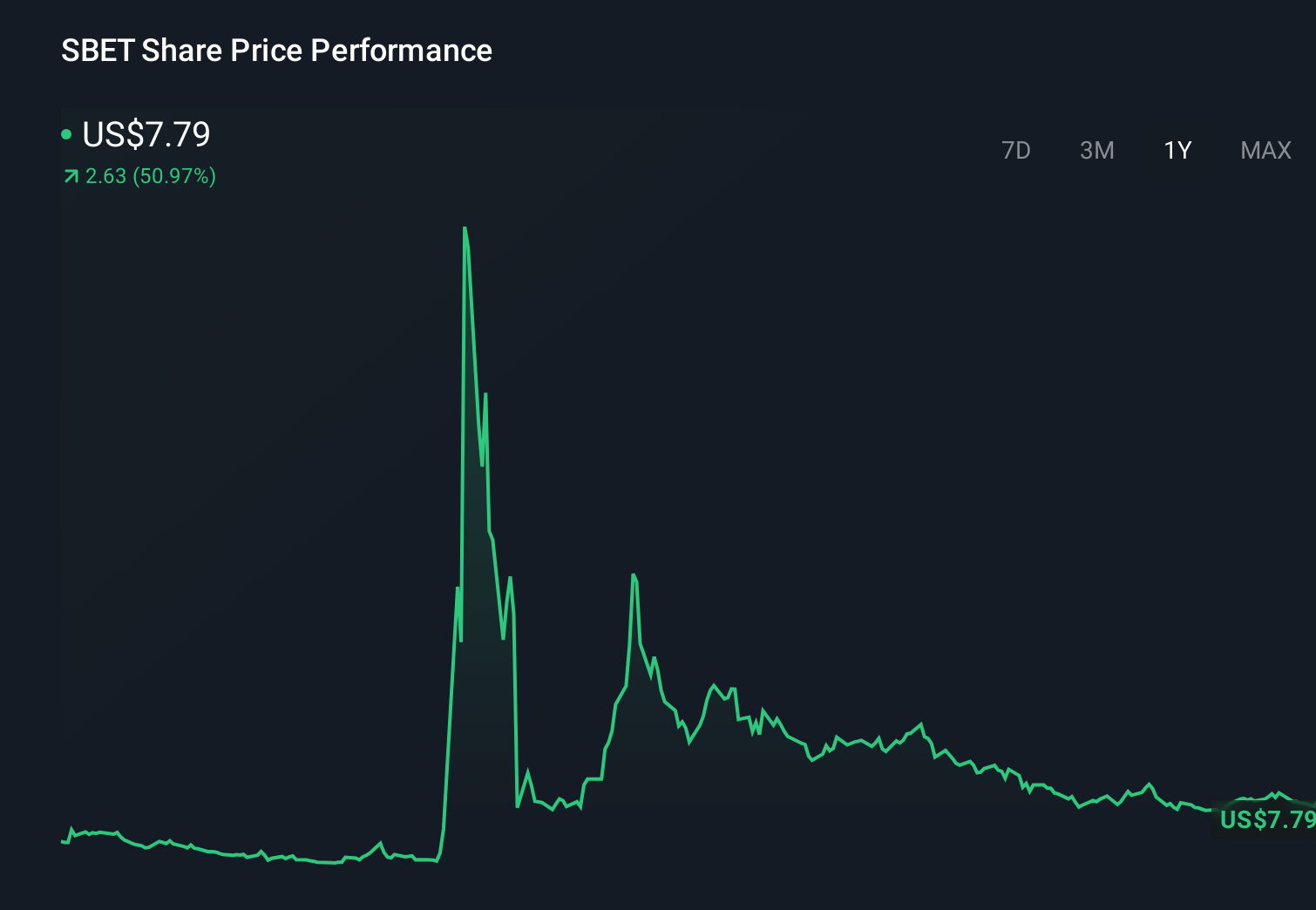Open the MAX time range view
The width and height of the screenshot is (1316, 910).
coord(1264,150)
